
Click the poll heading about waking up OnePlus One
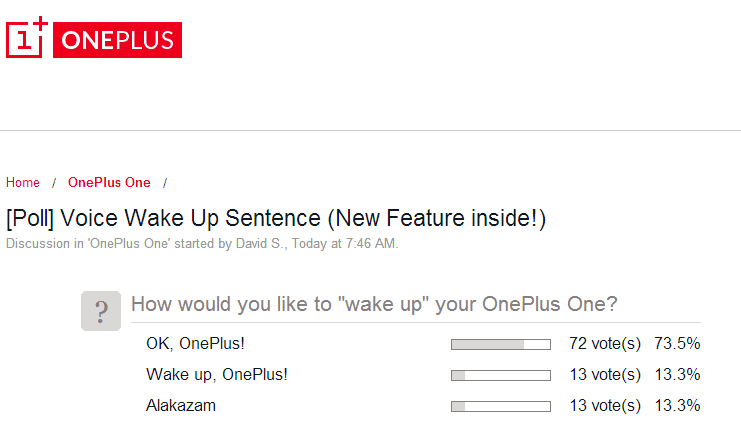(x=374, y=304)
